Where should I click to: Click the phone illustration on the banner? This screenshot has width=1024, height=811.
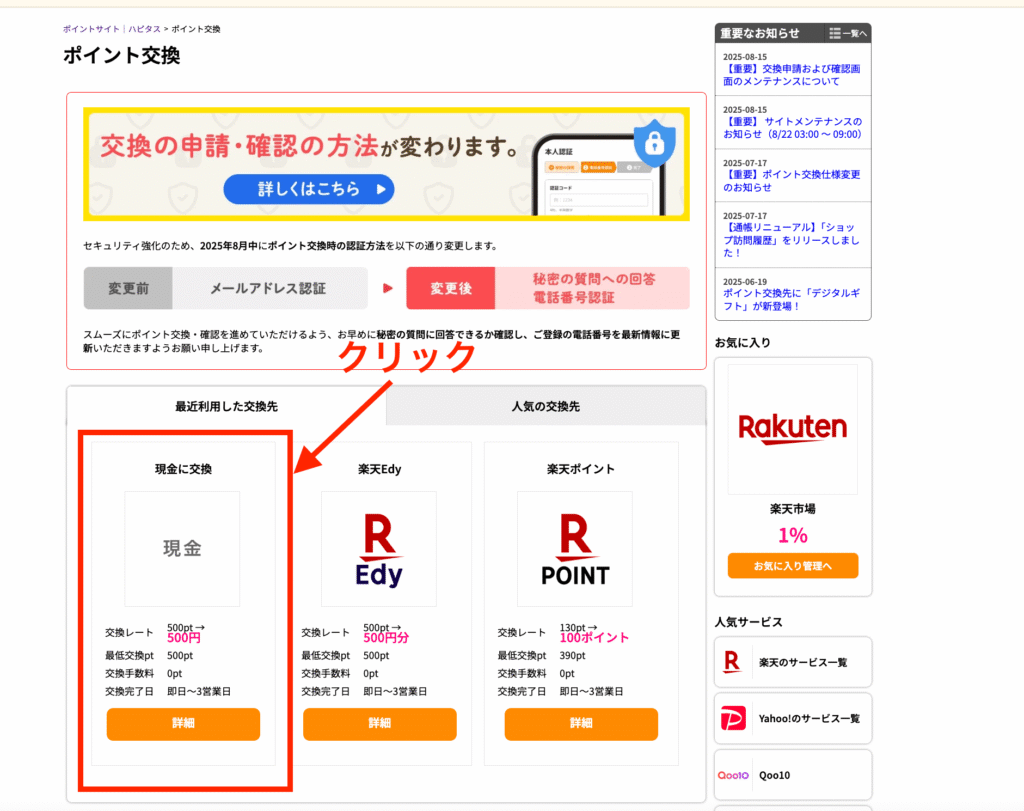pos(599,176)
